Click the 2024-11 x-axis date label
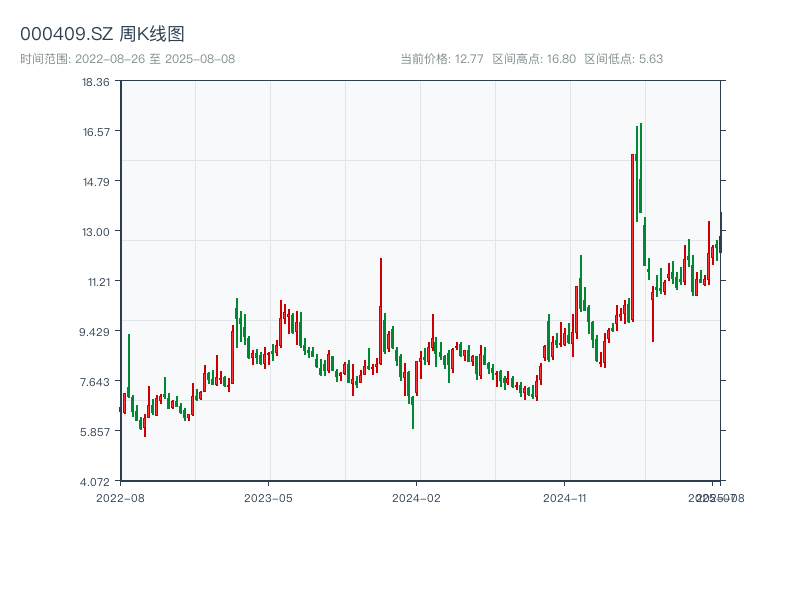800x600 pixels. 564,497
